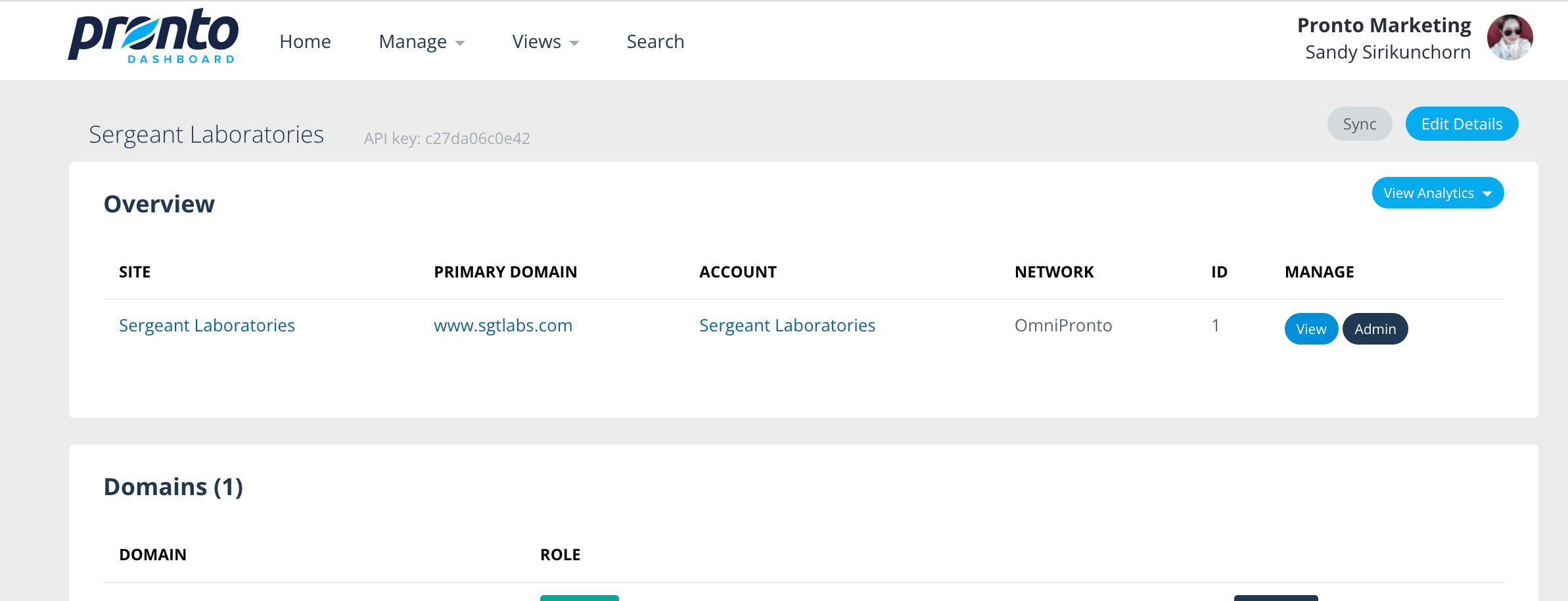Click the Admin button in Manage column
Screen dimensions: 1568x601
click(1374, 329)
